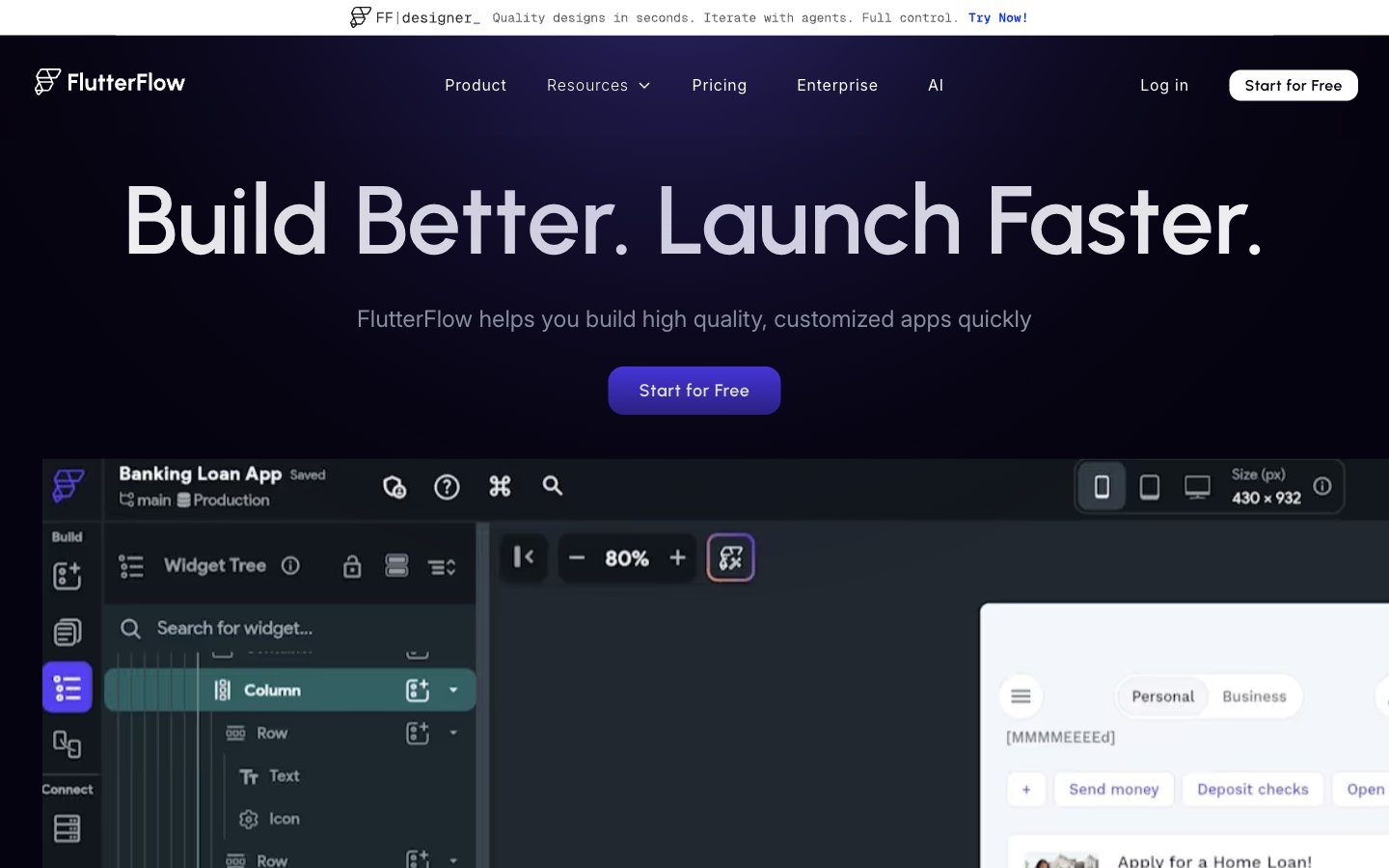
Task: Open the AI nav item
Action: click(936, 85)
